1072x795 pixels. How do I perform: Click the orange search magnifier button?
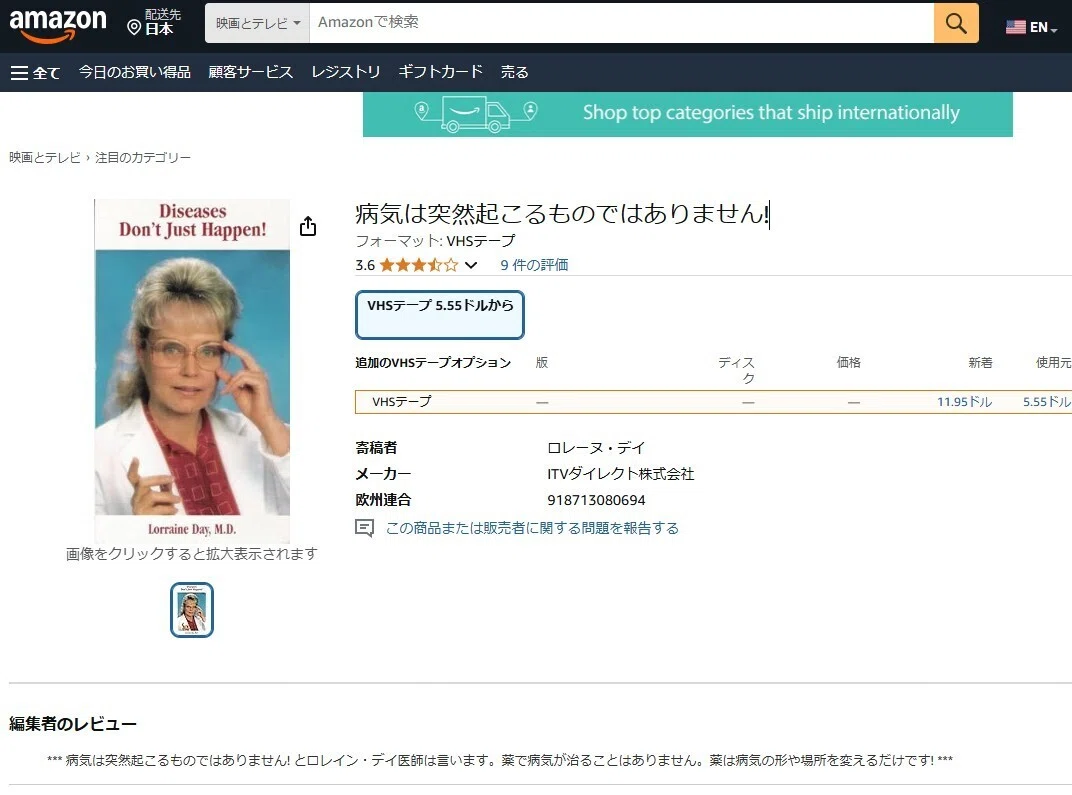point(956,23)
